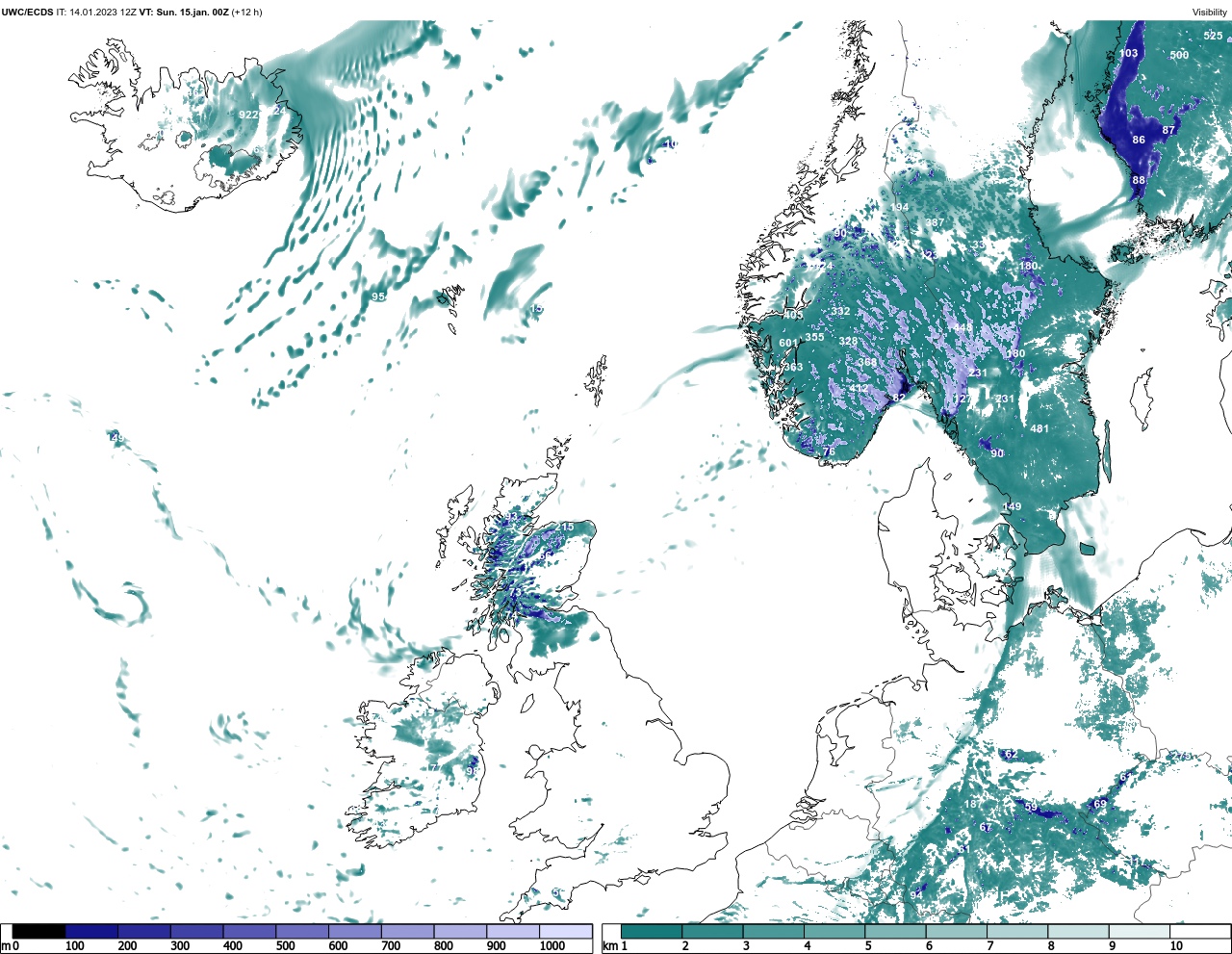Click the '922' value over Iceland

[248, 115]
